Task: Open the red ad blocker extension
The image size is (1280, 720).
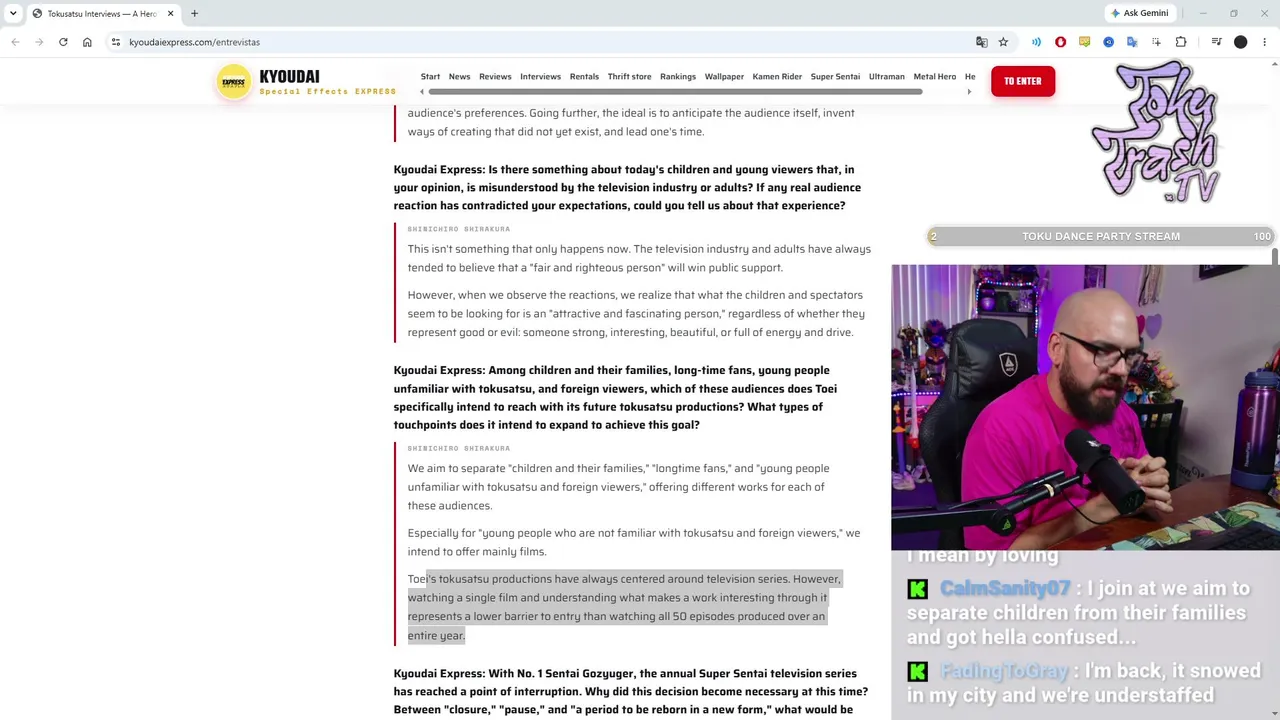Action: tap(1060, 42)
